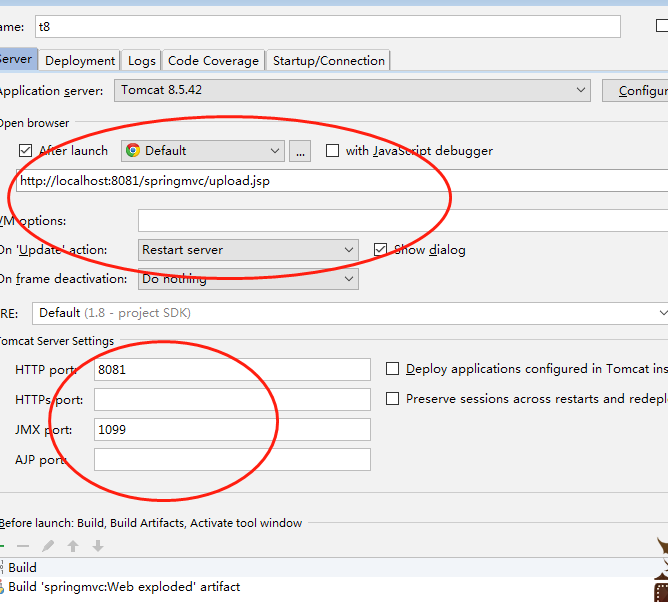
Task: Switch to the Code Coverage tab
Action: coord(213,60)
